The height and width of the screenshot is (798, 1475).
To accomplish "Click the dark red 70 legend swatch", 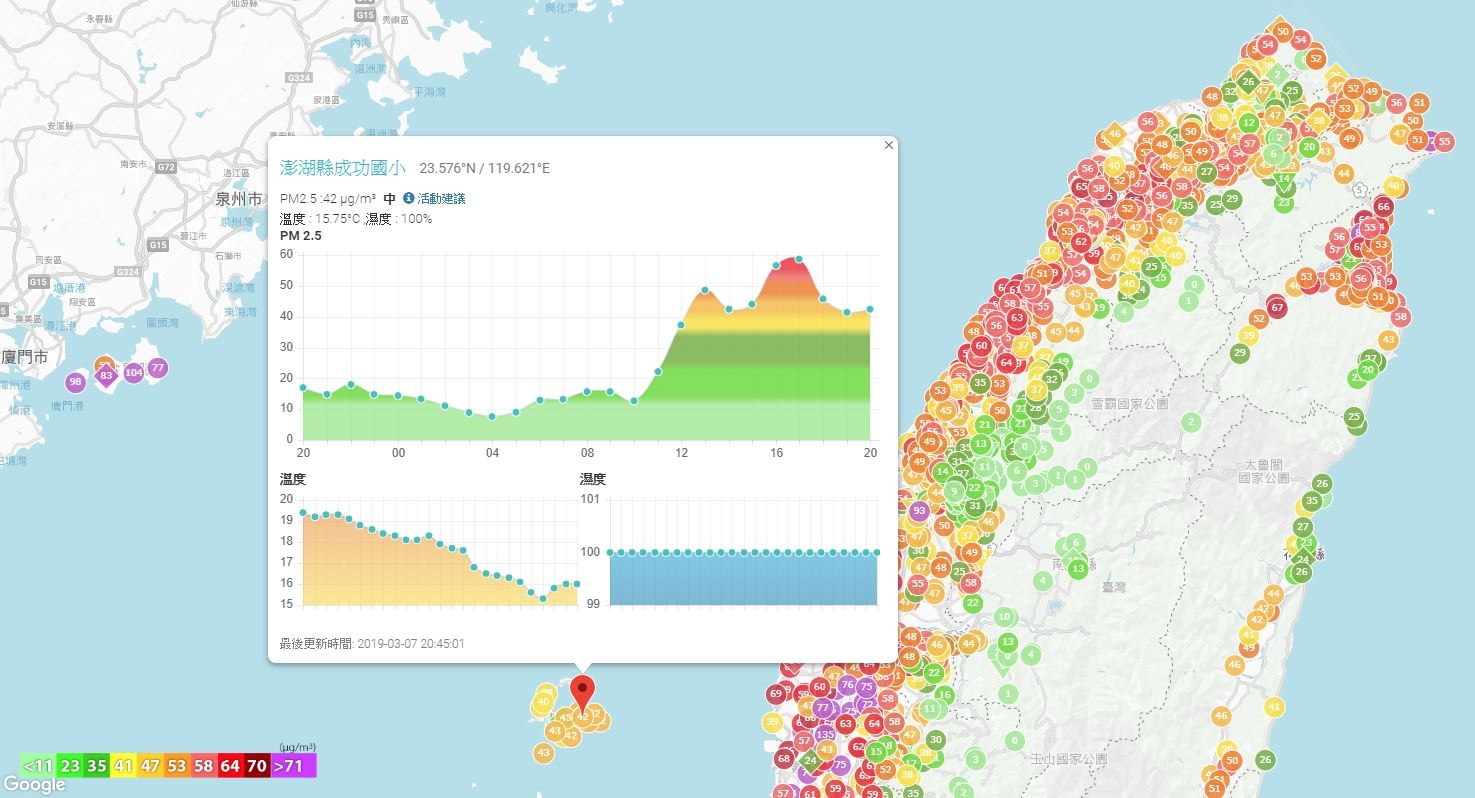I will (x=257, y=766).
